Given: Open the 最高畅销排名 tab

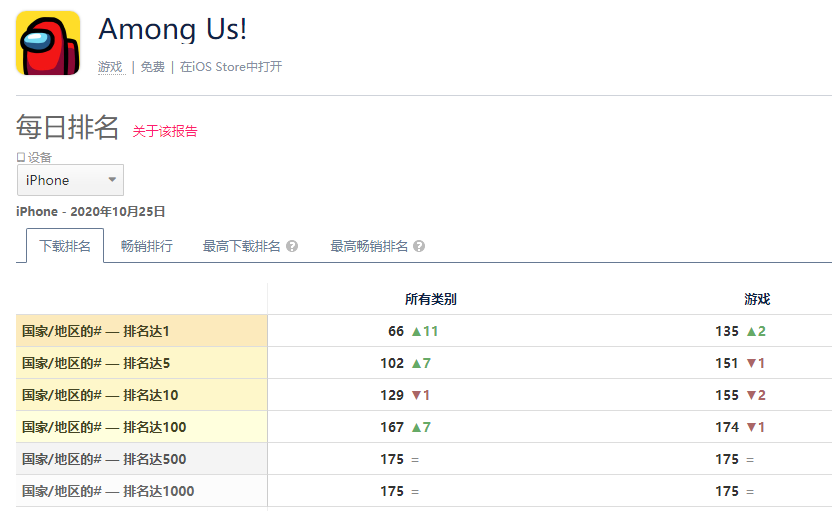Looking at the screenshot, I should (x=369, y=246).
